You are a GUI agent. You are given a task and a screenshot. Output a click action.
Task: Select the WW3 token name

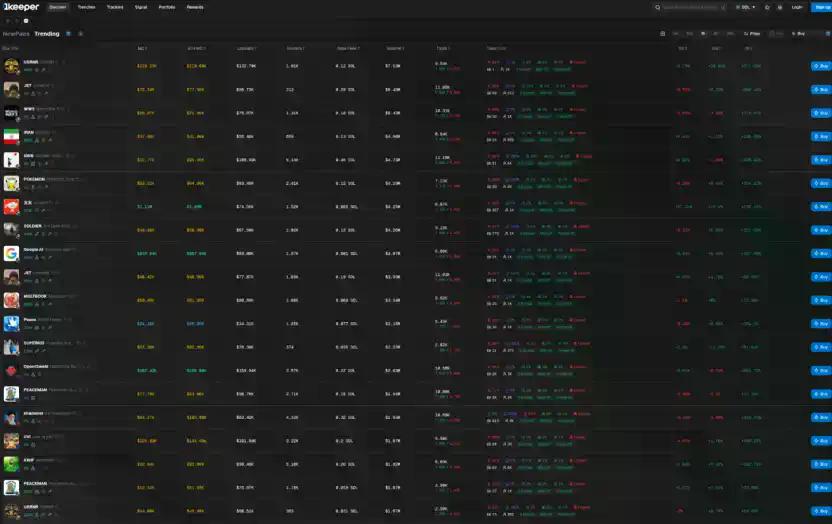pos(29,109)
